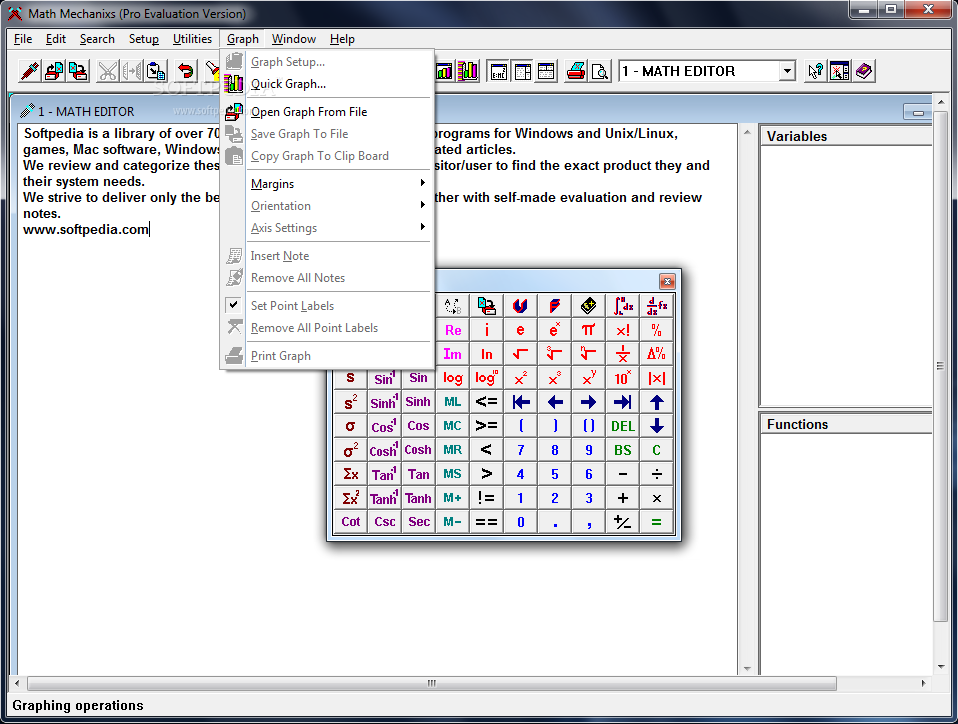Click the plus/minus sign toggle key
The width and height of the screenshot is (958, 724).
[623, 522]
